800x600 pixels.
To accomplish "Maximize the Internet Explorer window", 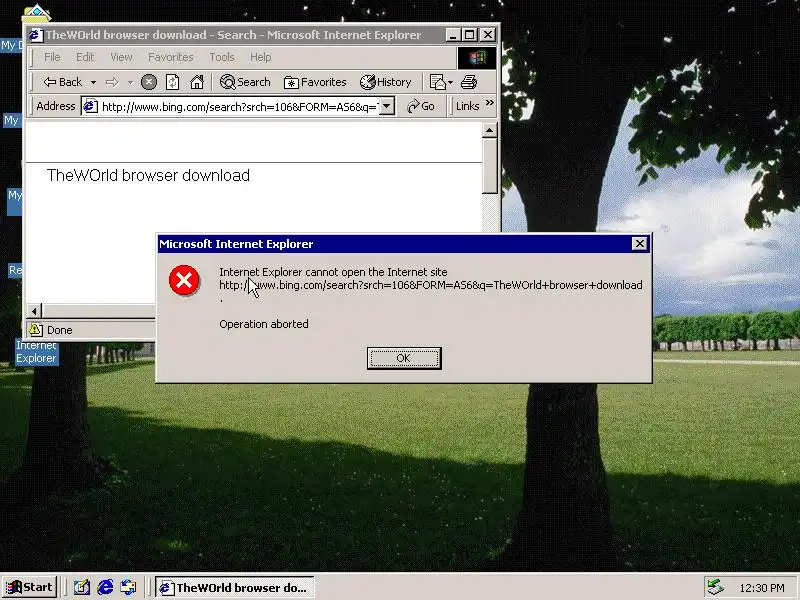I will coord(469,35).
